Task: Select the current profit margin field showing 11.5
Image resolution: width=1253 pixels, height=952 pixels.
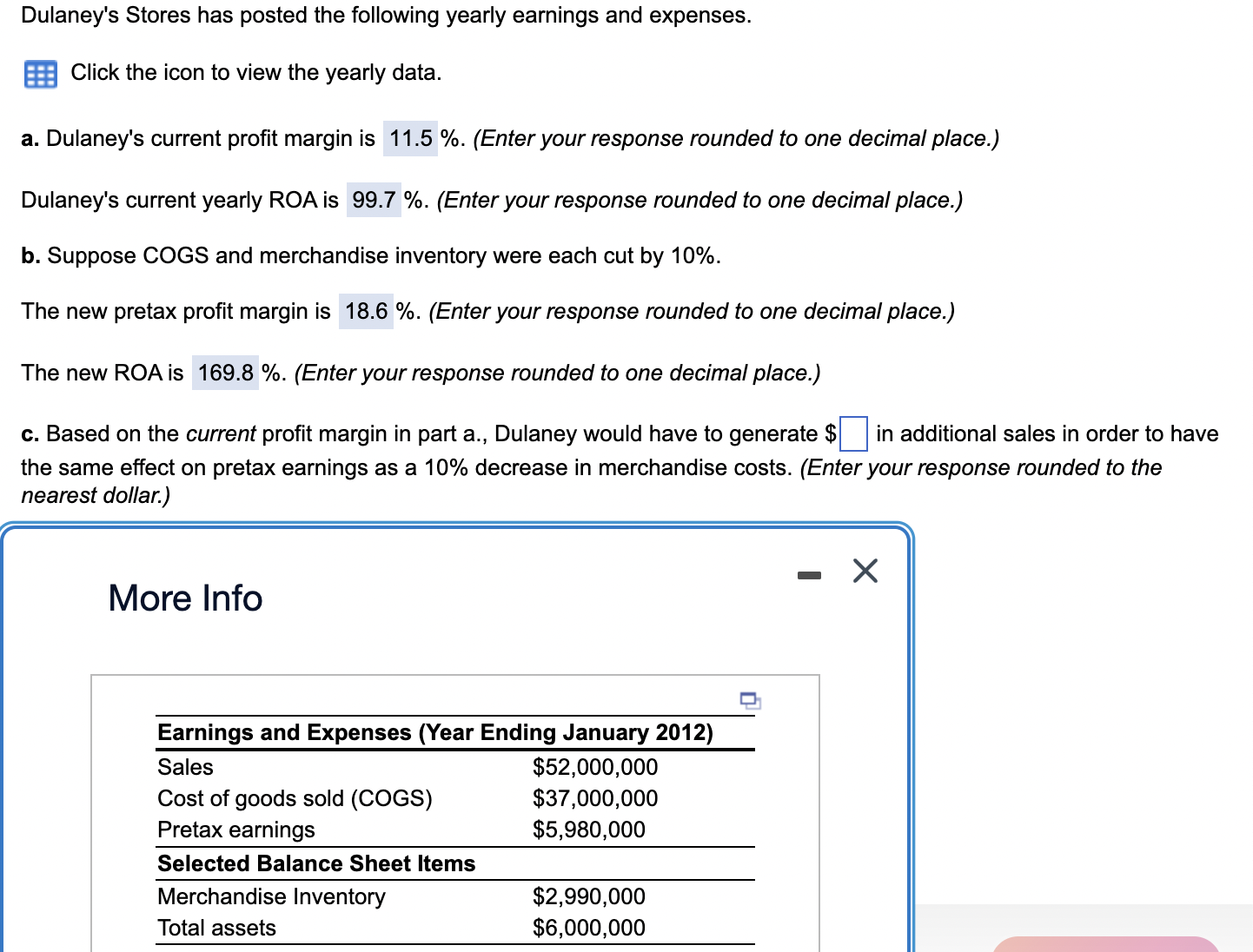Action: pyautogui.click(x=411, y=138)
